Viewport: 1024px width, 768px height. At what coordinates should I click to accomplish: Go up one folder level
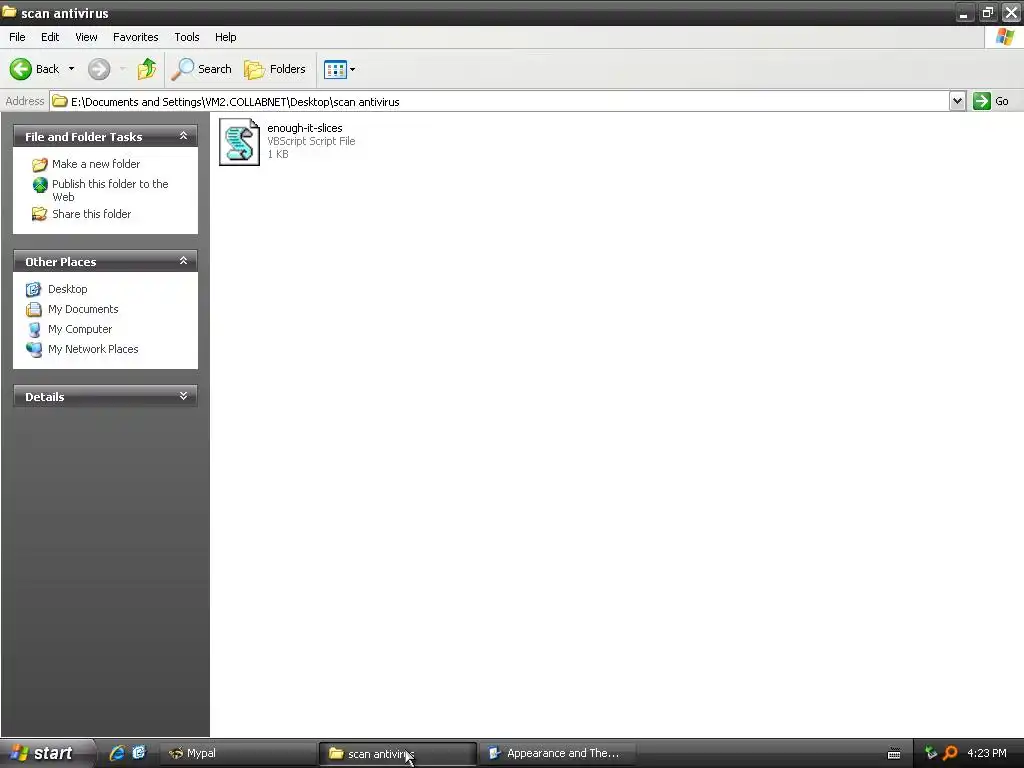point(146,69)
